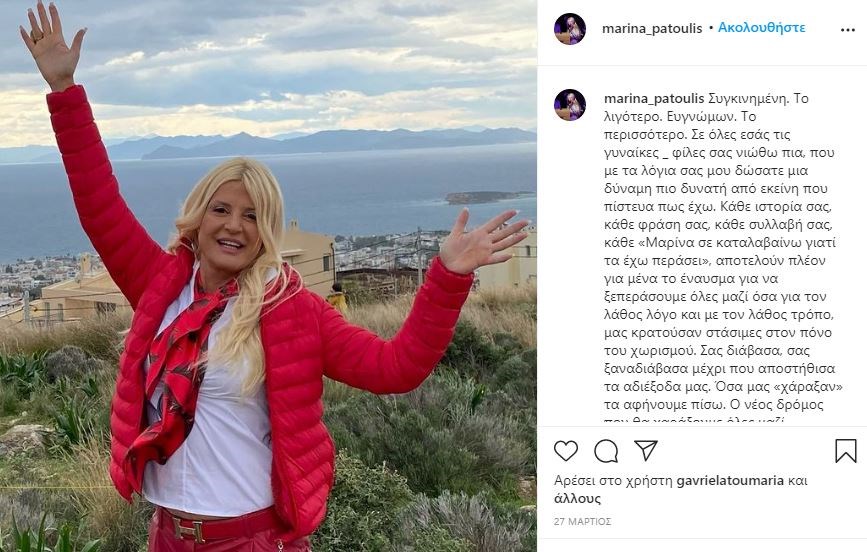Viewport: 867px width, 552px height.
Task: Open the post date 27 ΜΑΡΤΙΟΣ
Action: click(582, 522)
